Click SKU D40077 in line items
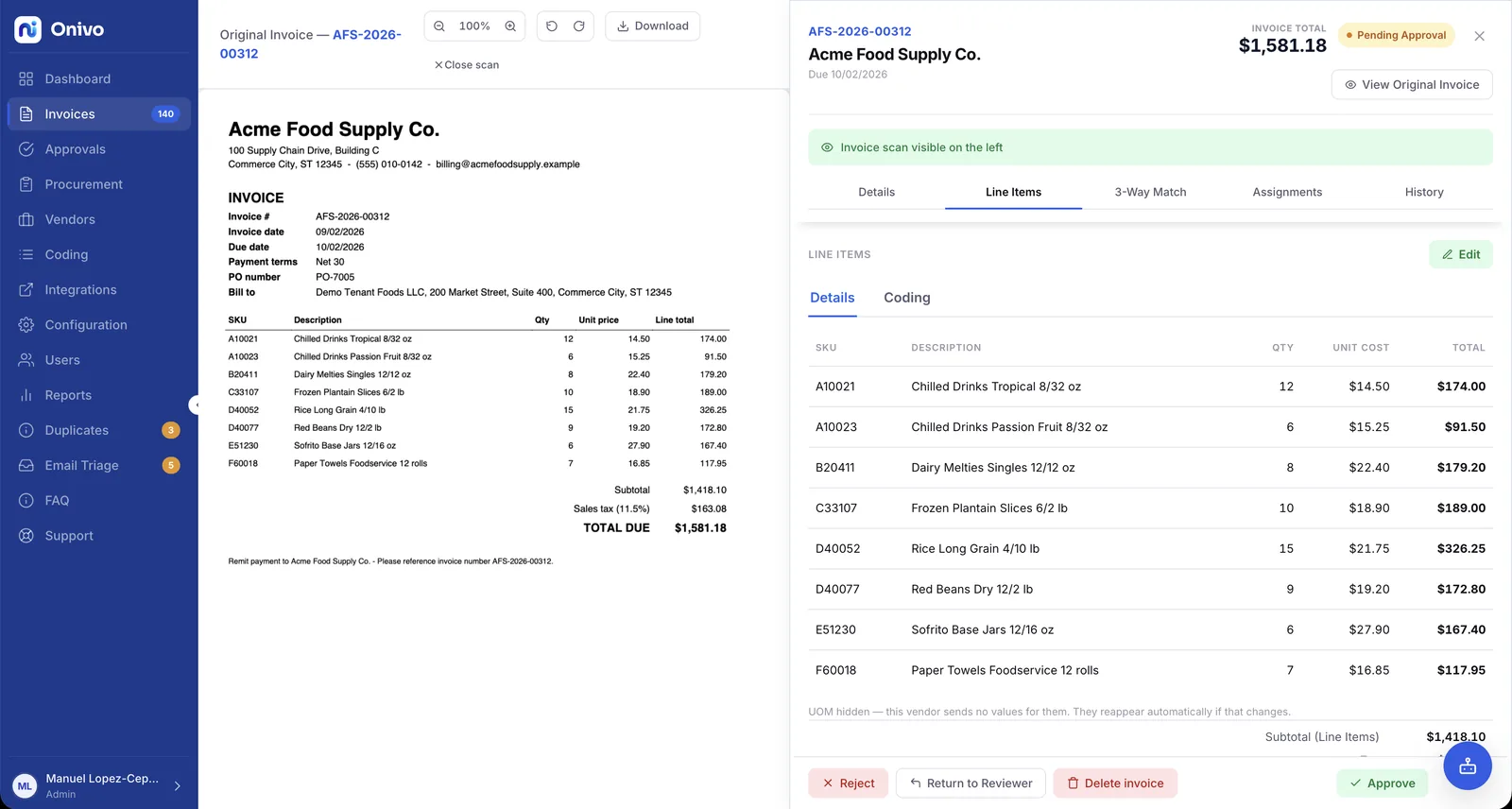Image resolution: width=1512 pixels, height=809 pixels. (x=837, y=589)
